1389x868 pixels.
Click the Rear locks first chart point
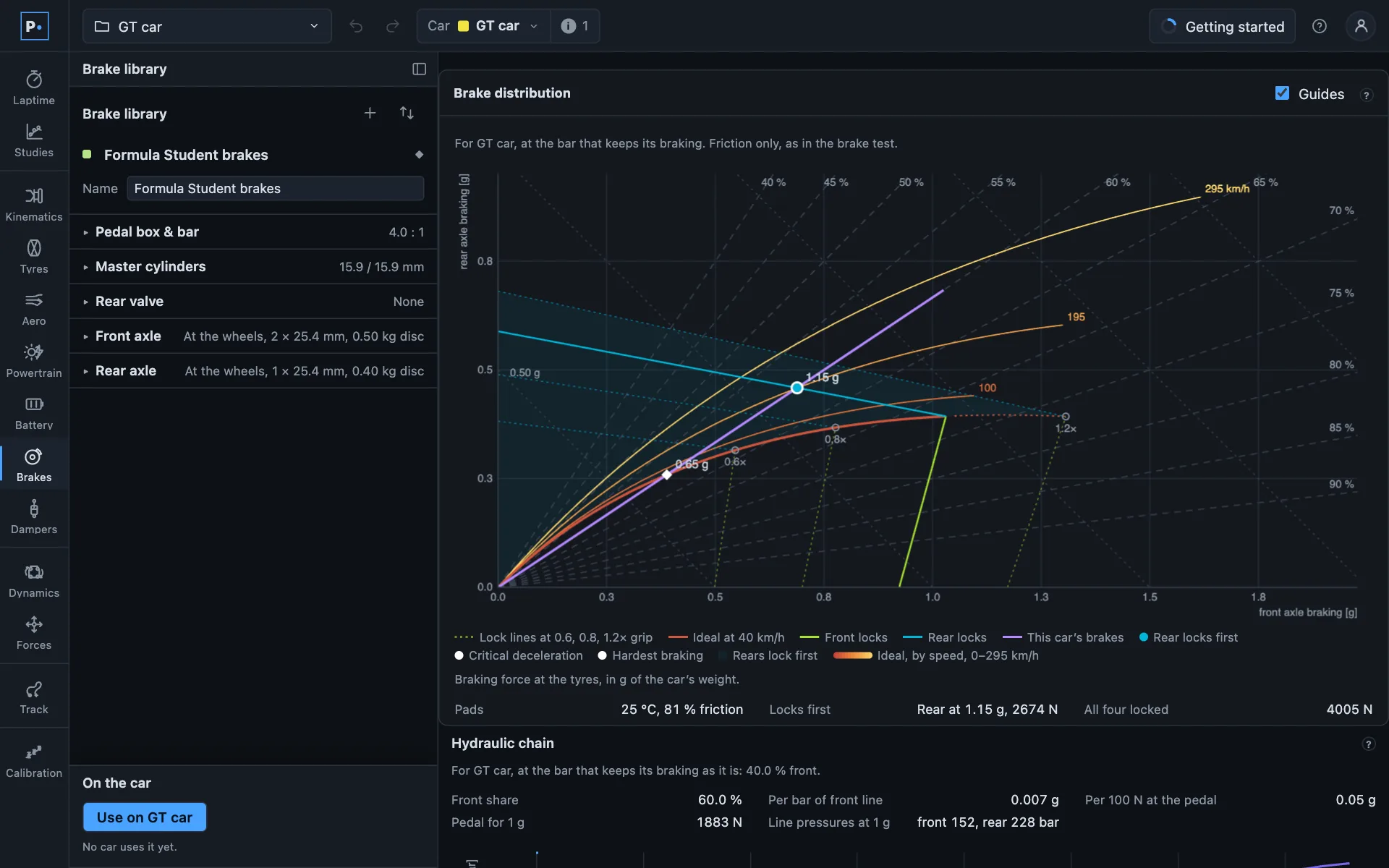point(797,388)
